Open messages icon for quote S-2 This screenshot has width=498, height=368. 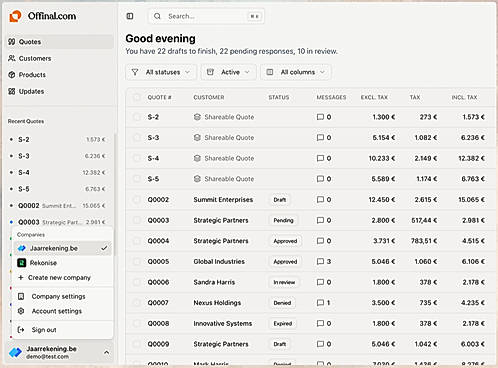[320, 117]
